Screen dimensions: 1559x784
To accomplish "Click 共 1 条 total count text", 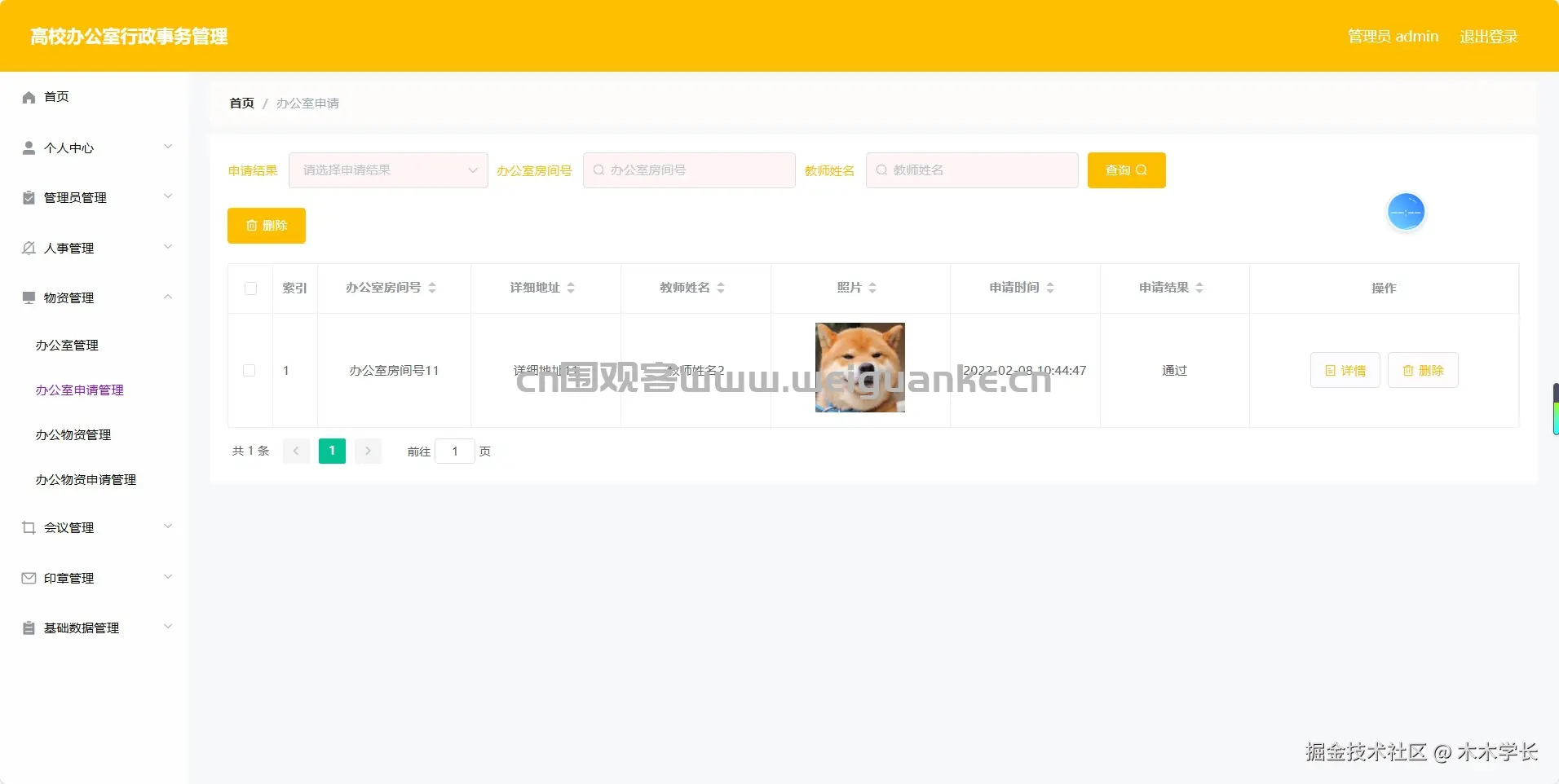I will click(x=250, y=451).
